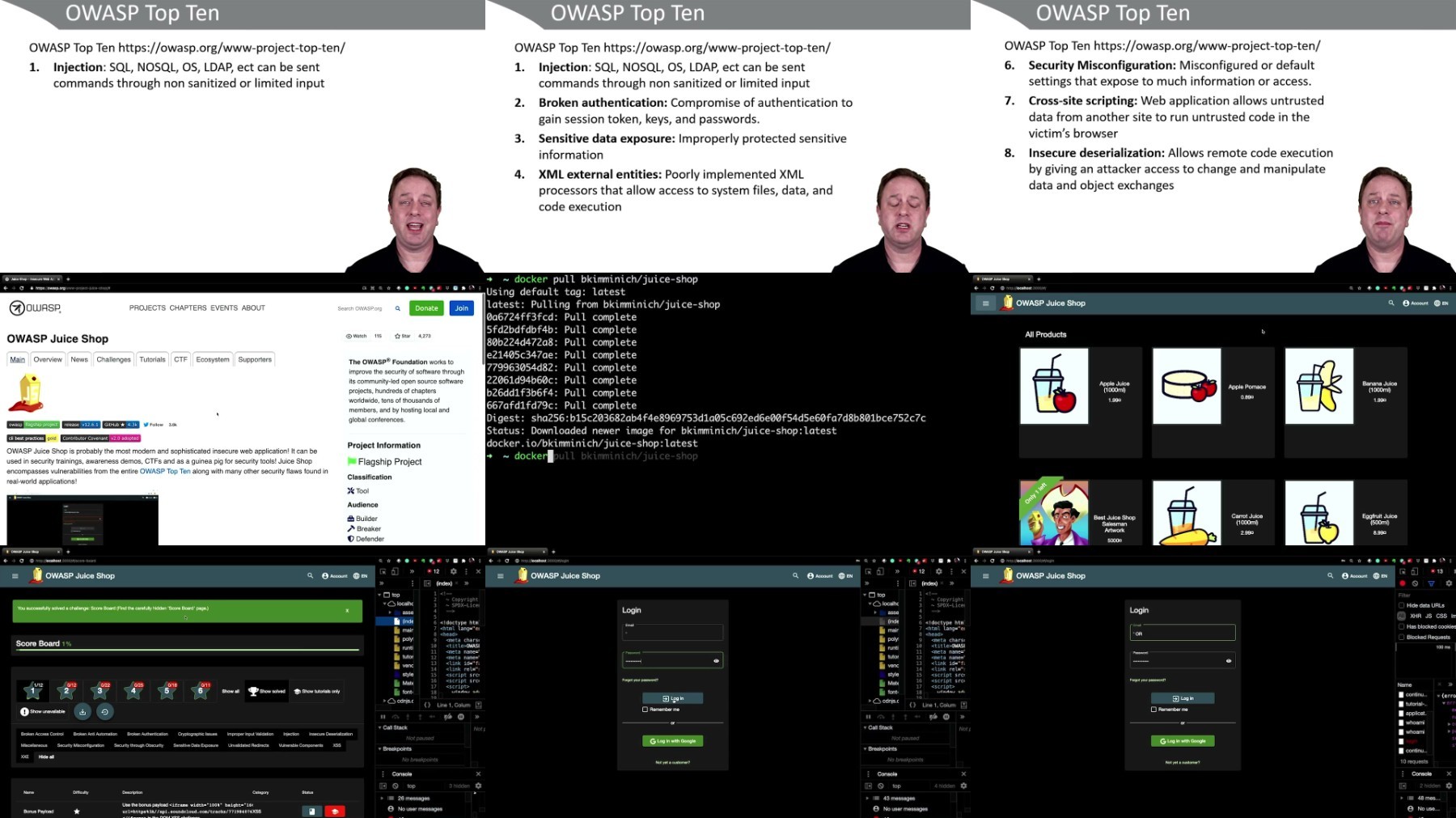The height and width of the screenshot is (818, 1456).
Task: Click the red record button in the Network panel
Action: (1403, 583)
